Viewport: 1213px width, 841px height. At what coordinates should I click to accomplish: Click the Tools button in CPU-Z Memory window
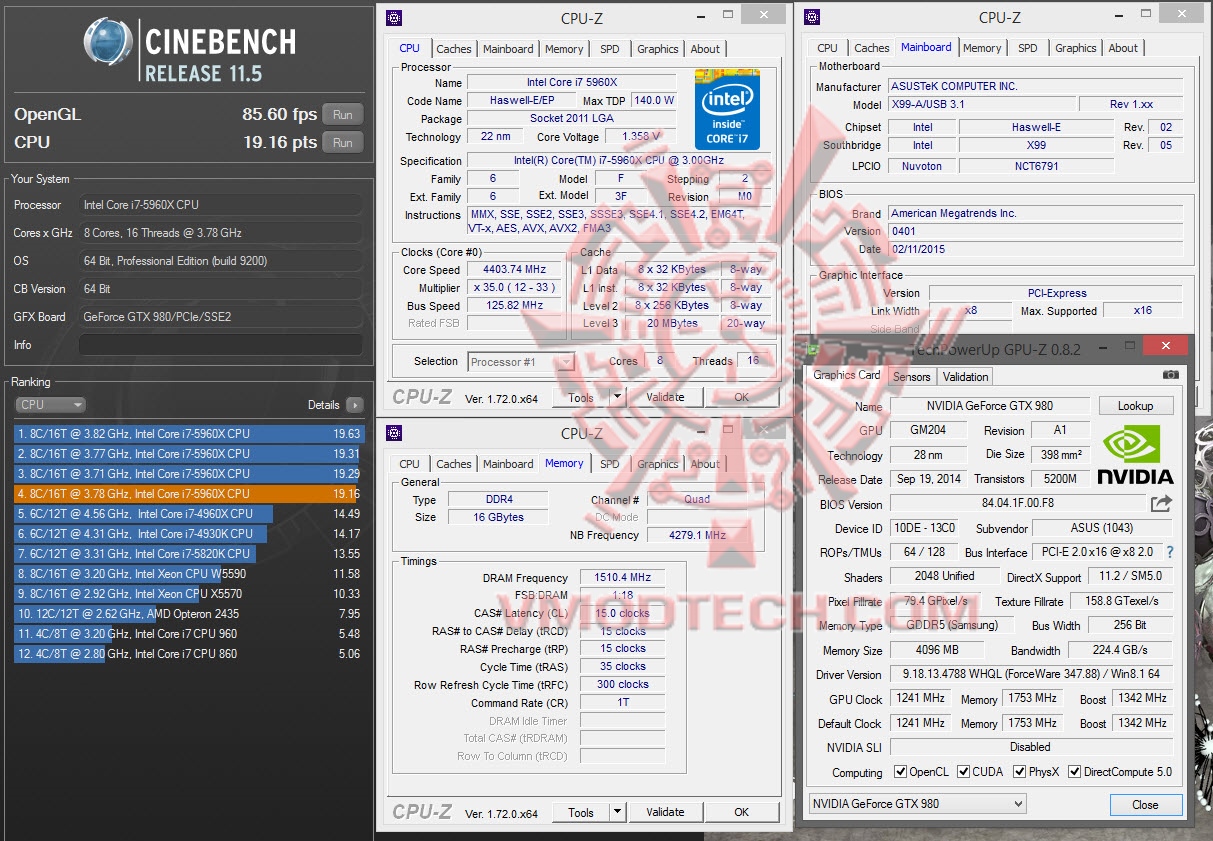point(580,812)
